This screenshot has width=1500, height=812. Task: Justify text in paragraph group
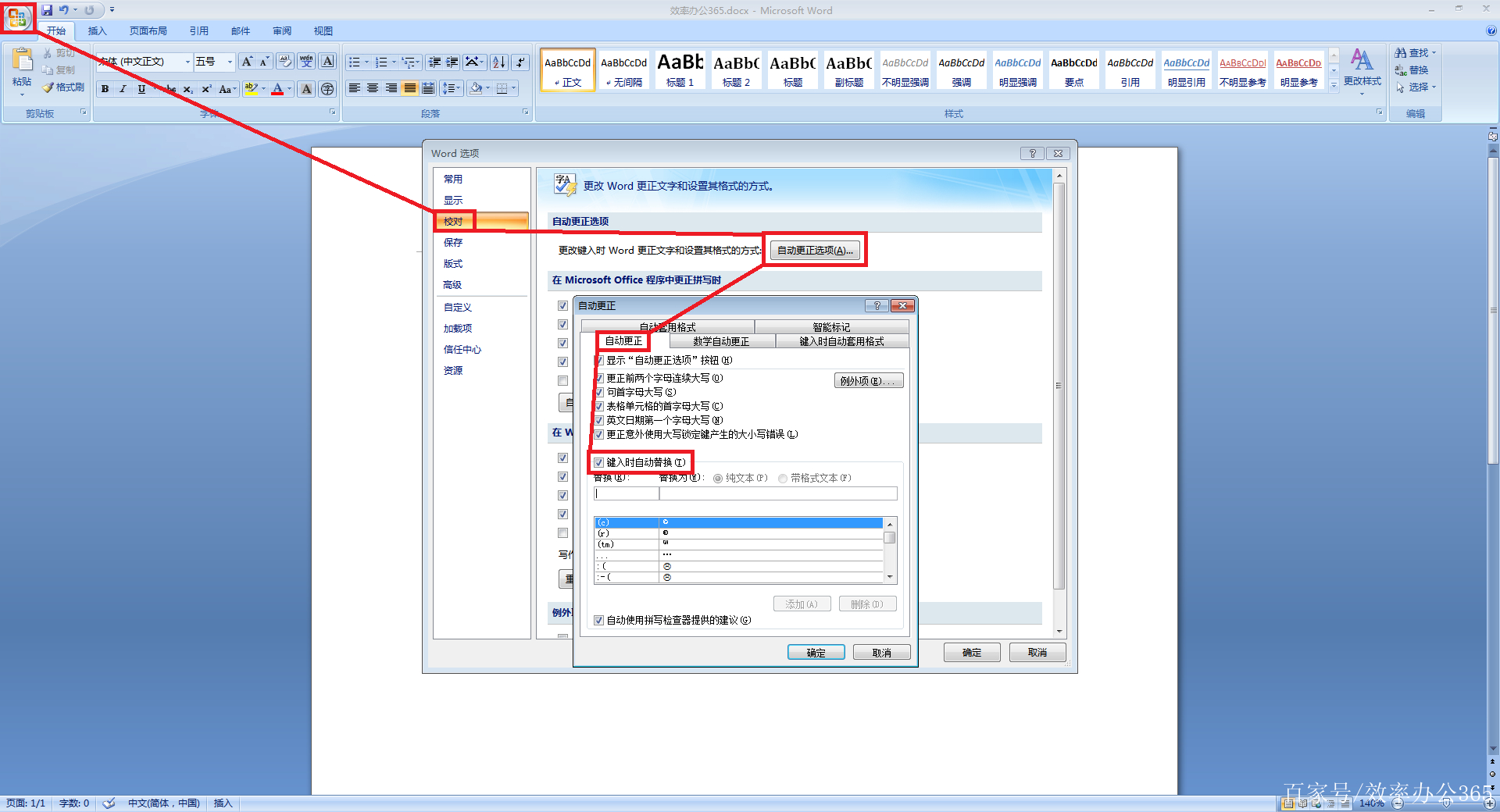[409, 88]
